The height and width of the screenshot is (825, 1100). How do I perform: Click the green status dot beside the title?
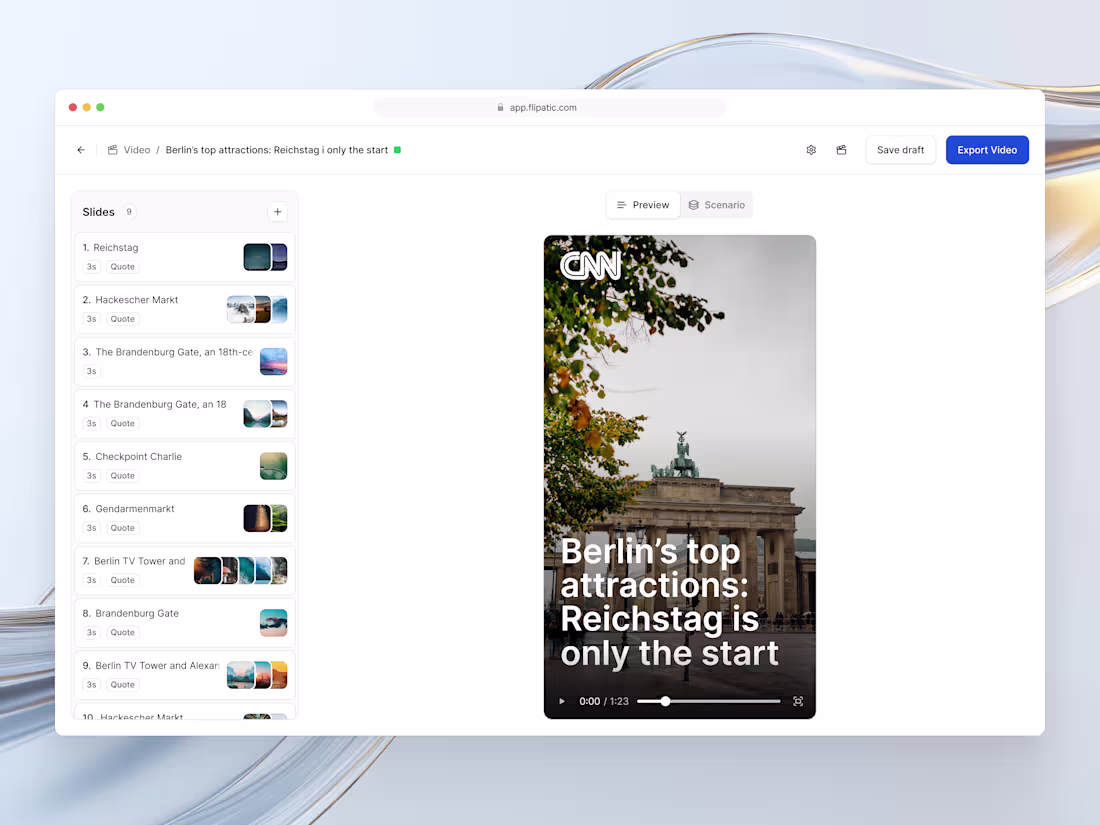397,149
